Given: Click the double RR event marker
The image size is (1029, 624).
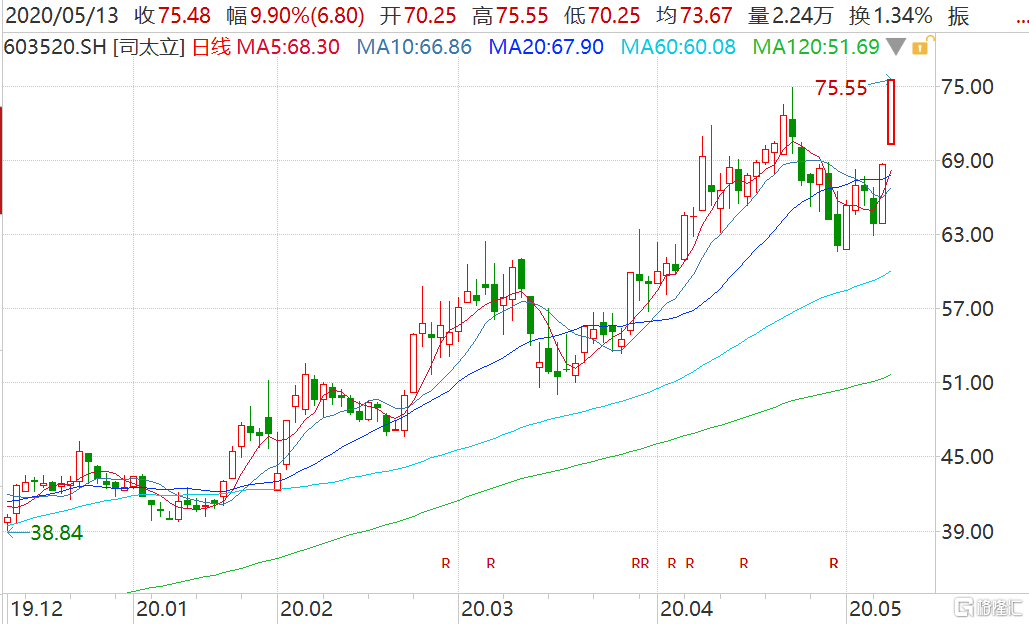Looking at the screenshot, I should coord(640,563).
